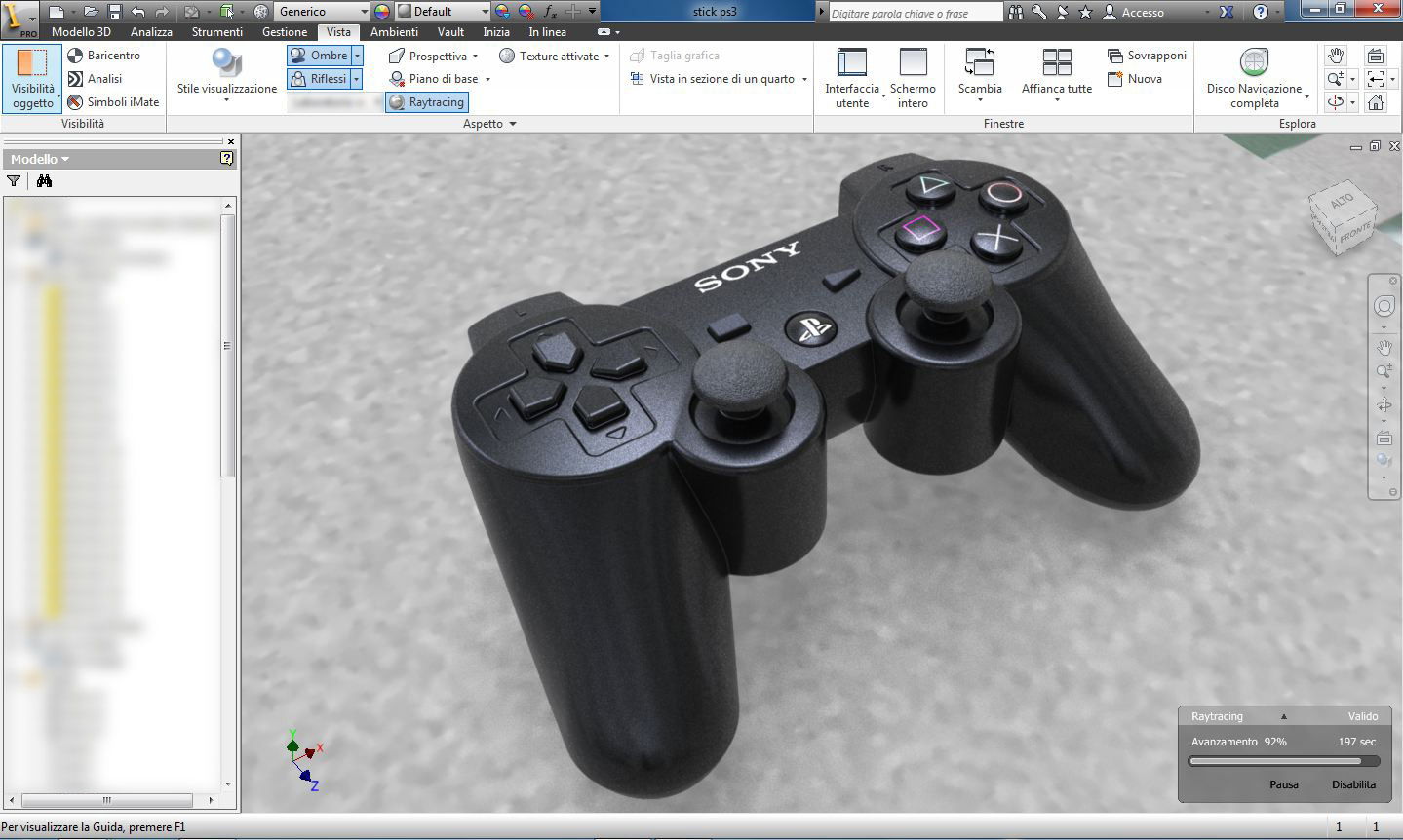The image size is (1403, 840).
Task: Click the search keyword input field
Action: (915, 13)
